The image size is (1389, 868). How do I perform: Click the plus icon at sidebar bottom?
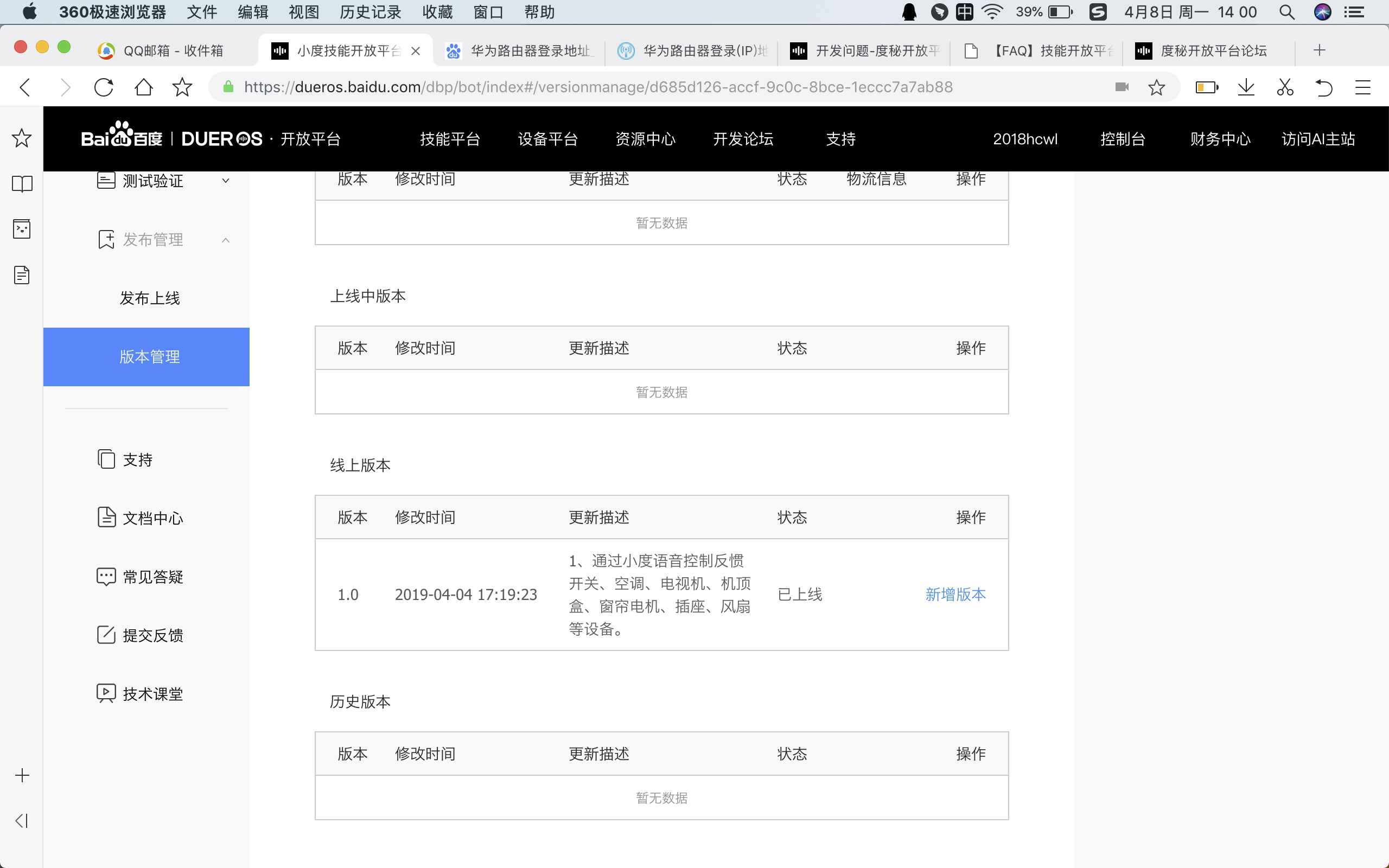click(22, 775)
